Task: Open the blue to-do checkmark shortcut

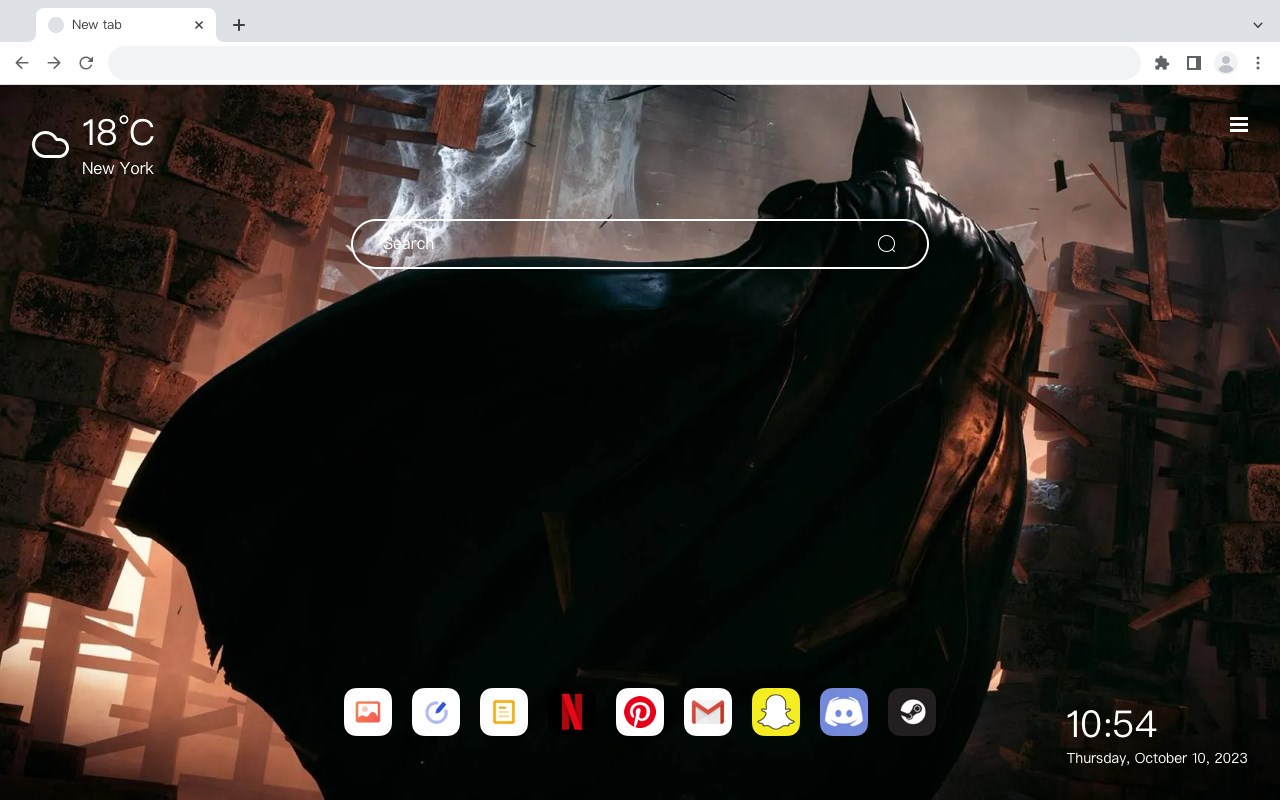Action: [436, 712]
